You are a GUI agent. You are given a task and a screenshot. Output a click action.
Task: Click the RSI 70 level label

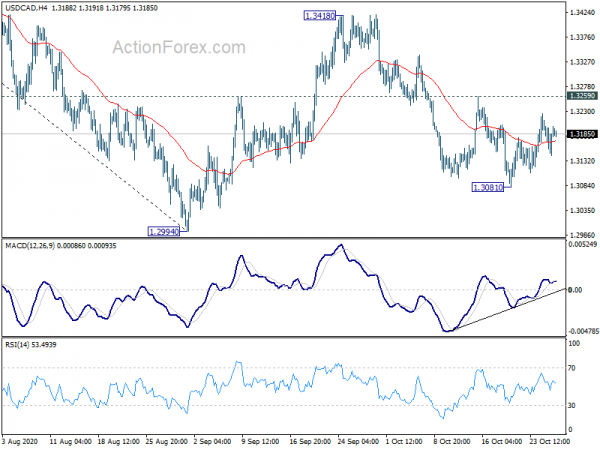coord(572,368)
